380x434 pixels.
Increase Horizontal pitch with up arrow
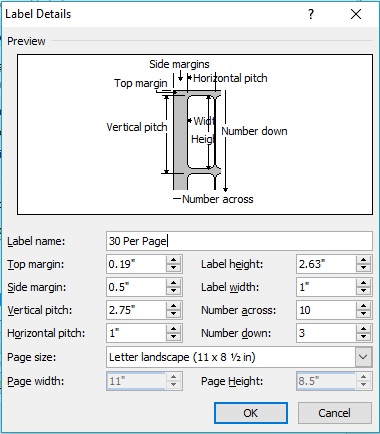tap(174, 329)
